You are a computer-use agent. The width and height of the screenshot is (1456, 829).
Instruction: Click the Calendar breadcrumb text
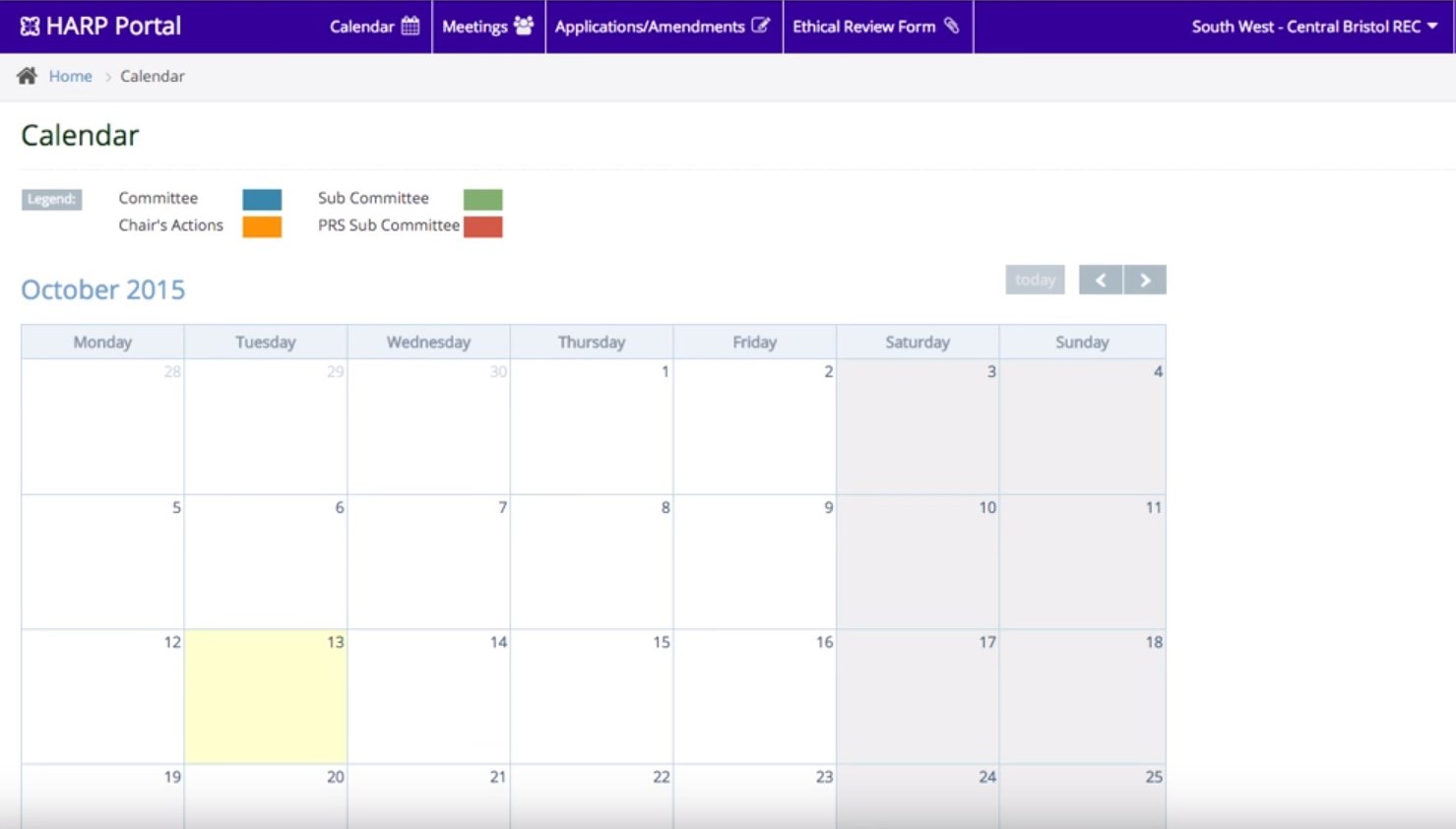click(x=153, y=76)
